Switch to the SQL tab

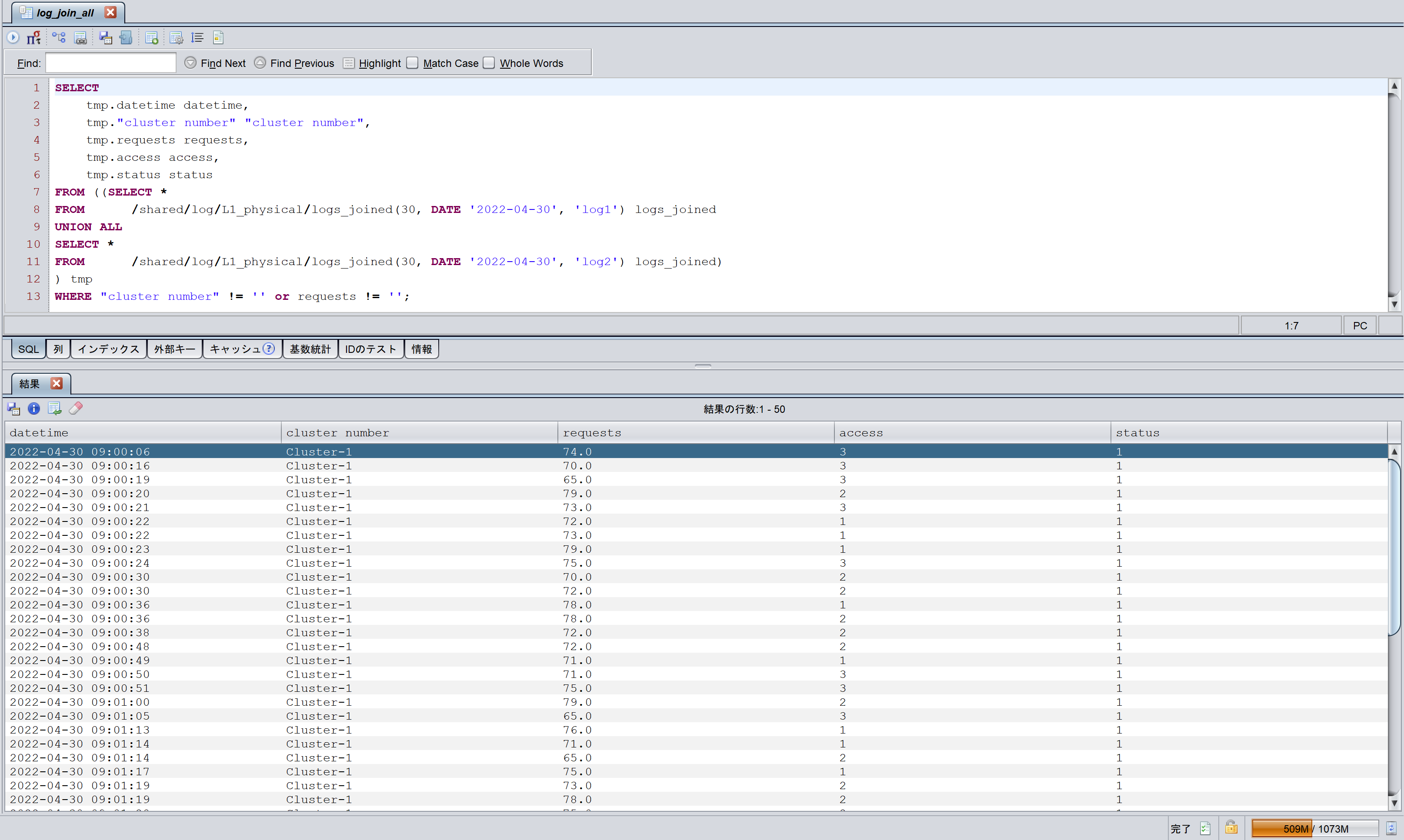[28, 349]
